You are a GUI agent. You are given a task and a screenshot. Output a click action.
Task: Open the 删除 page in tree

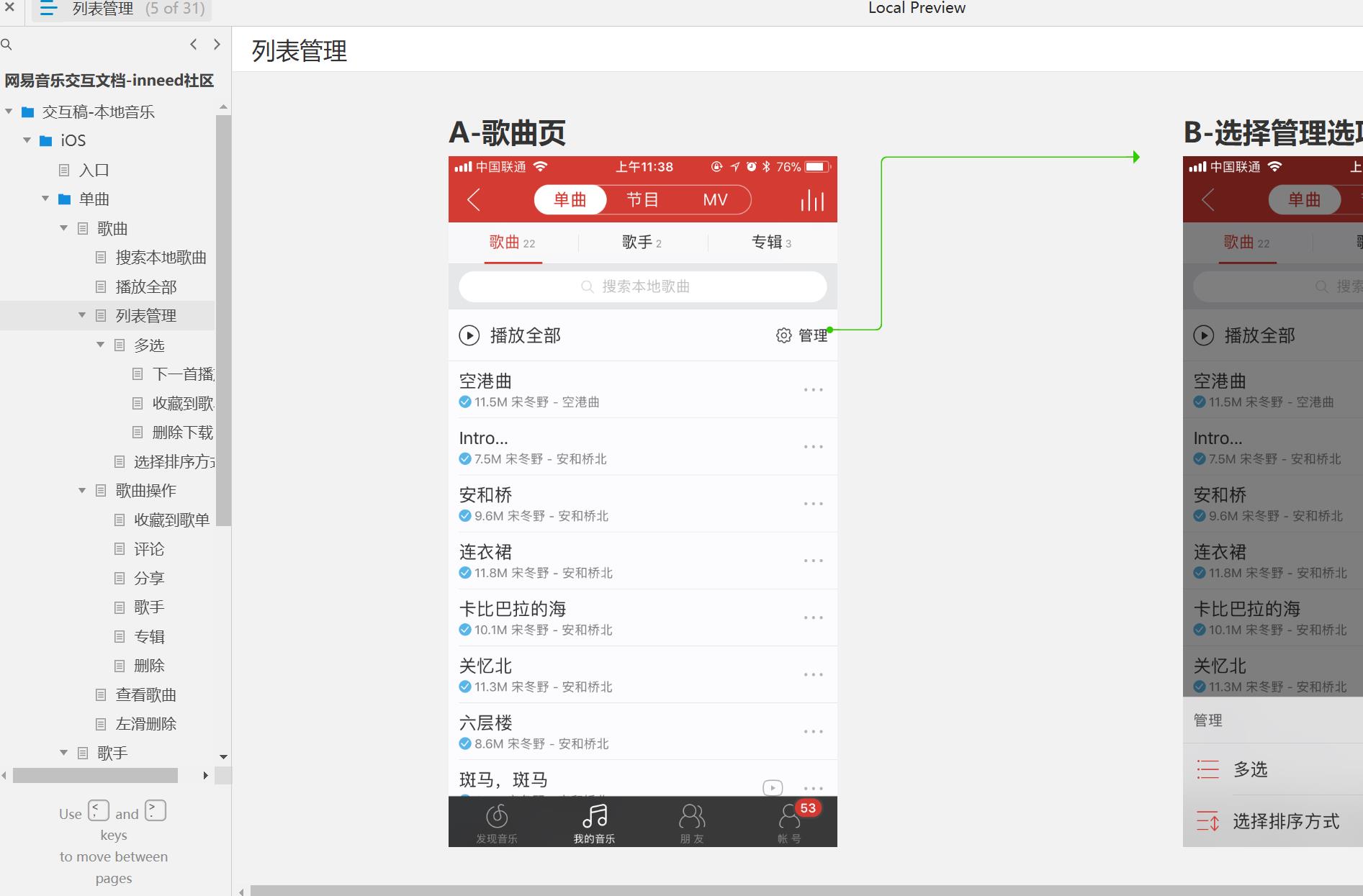[149, 666]
